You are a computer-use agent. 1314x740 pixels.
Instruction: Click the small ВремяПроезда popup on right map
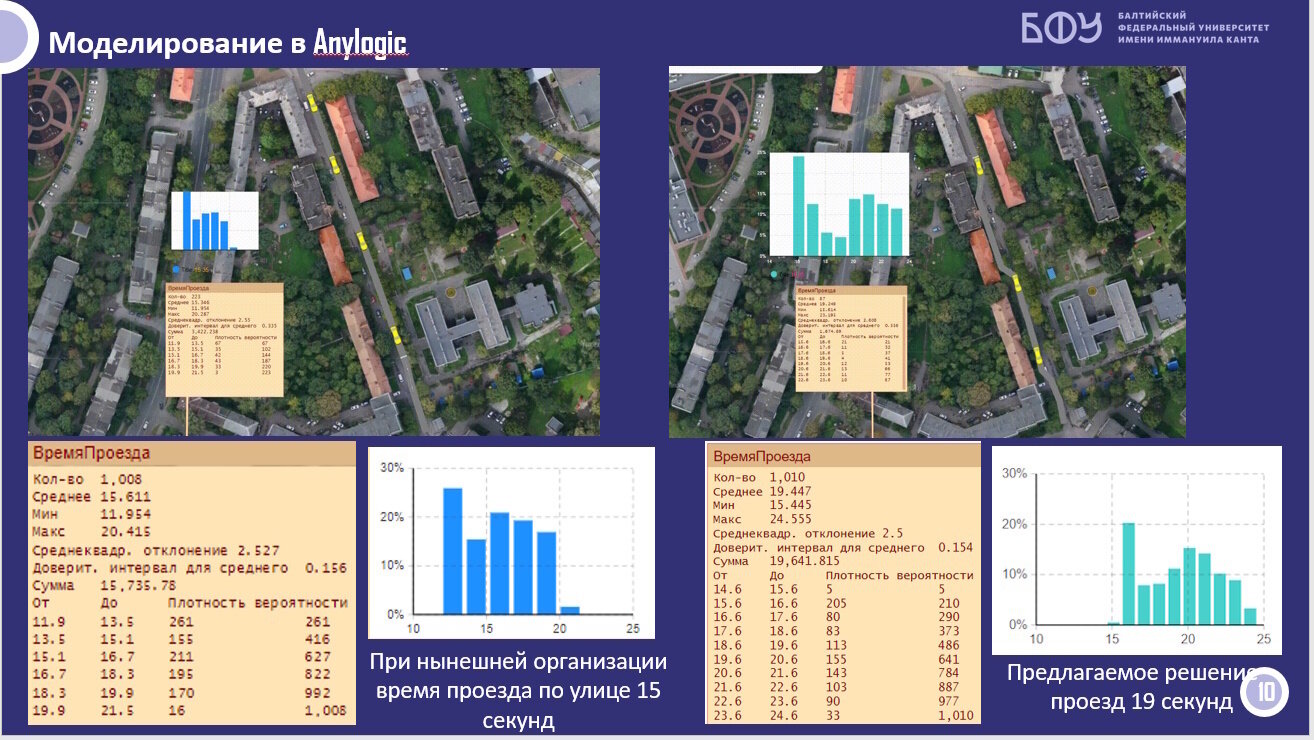(850, 339)
